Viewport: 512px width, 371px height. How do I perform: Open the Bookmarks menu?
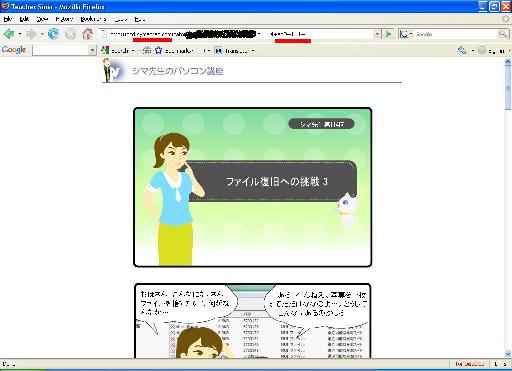pyautogui.click(x=93, y=19)
